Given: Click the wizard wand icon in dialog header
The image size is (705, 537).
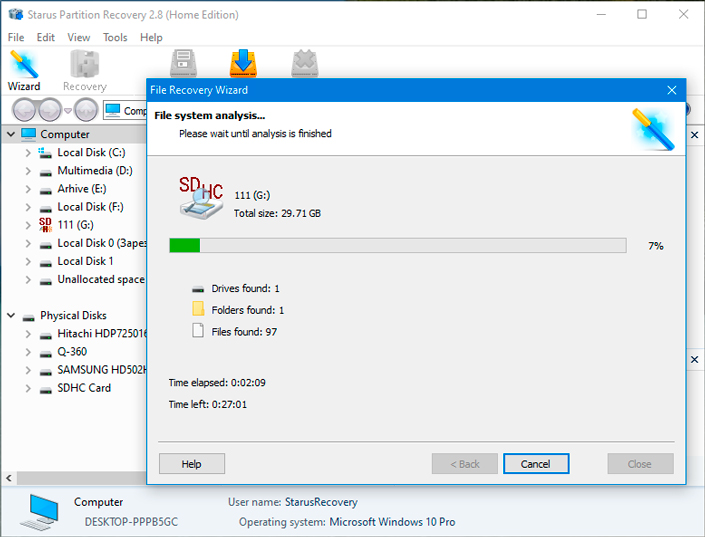Looking at the screenshot, I should coord(652,129).
